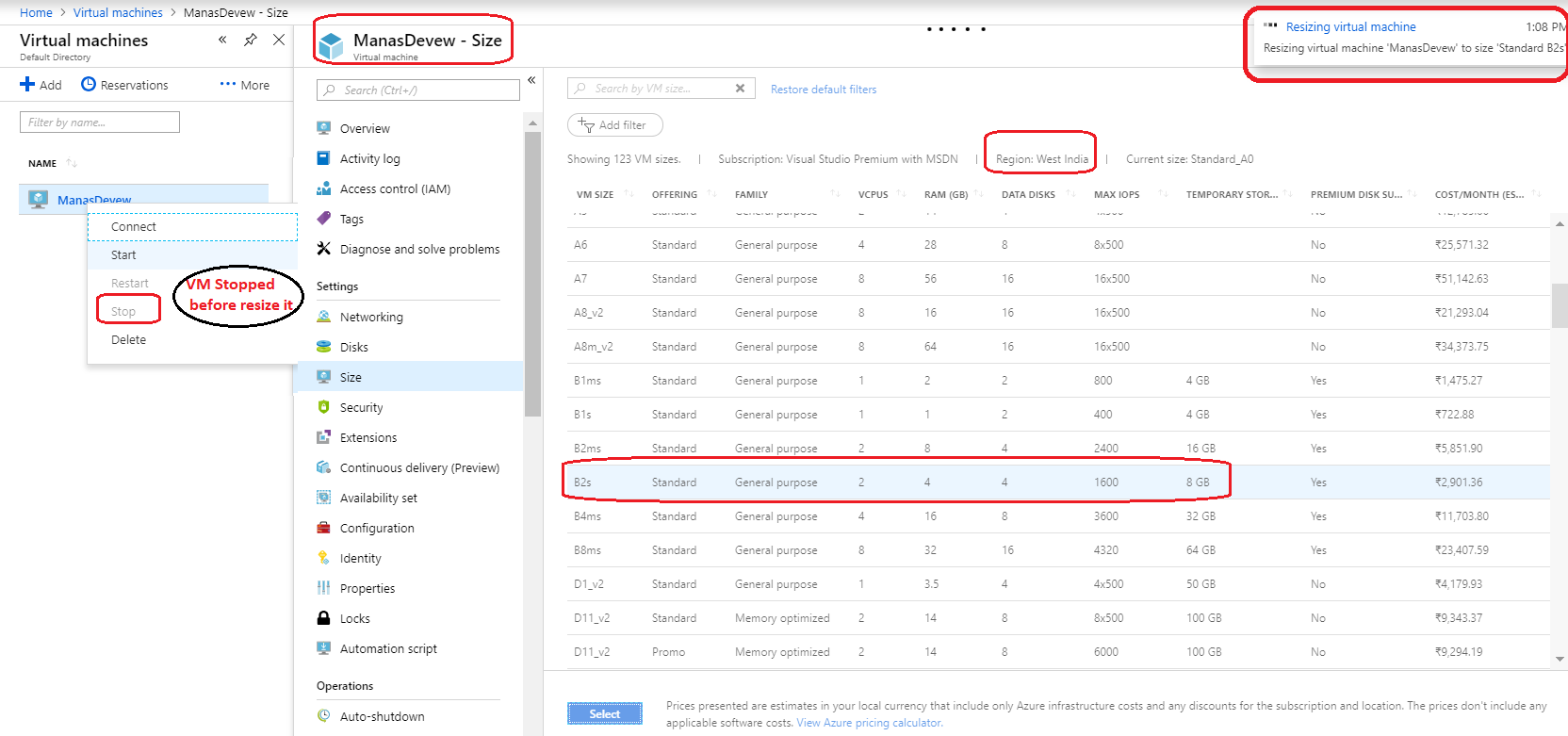Click the Activity log icon
The height and width of the screenshot is (736, 1568).
tap(323, 158)
